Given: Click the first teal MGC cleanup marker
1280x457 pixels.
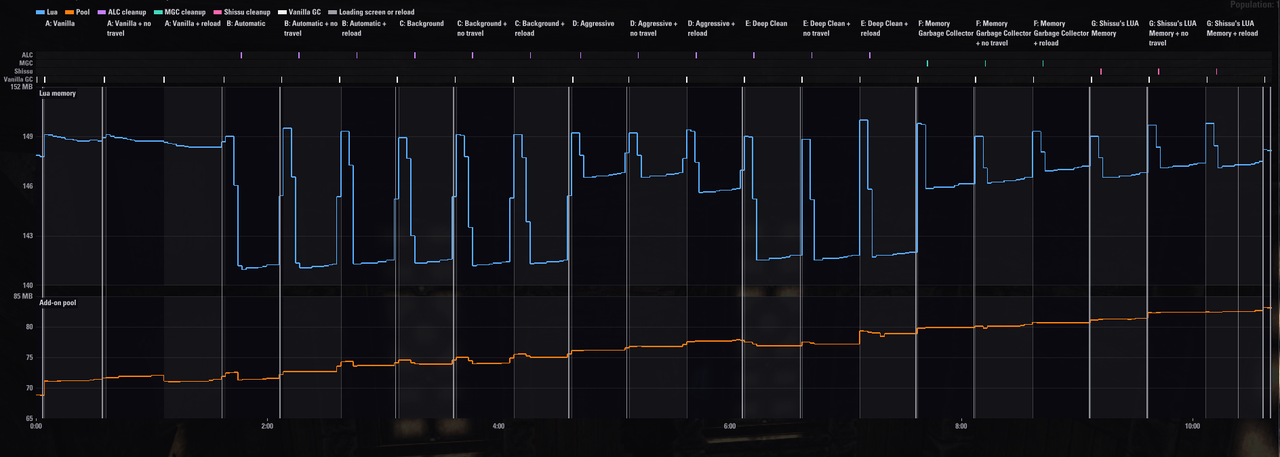Looking at the screenshot, I should [x=927, y=63].
